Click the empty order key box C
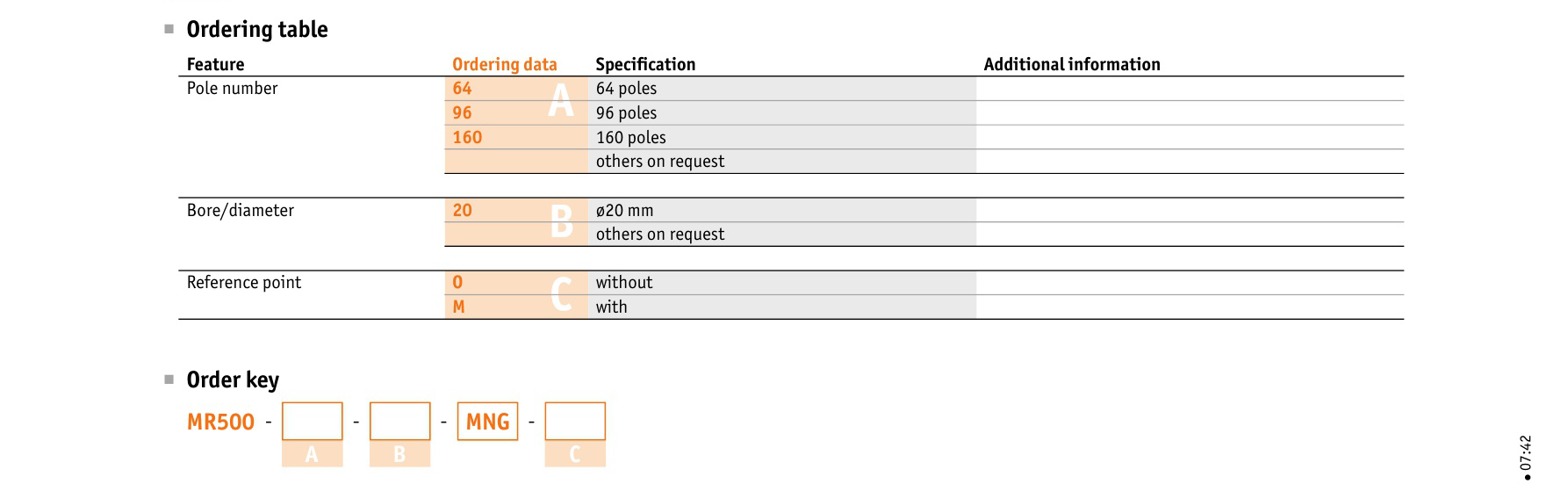The image size is (1568, 484). [575, 421]
